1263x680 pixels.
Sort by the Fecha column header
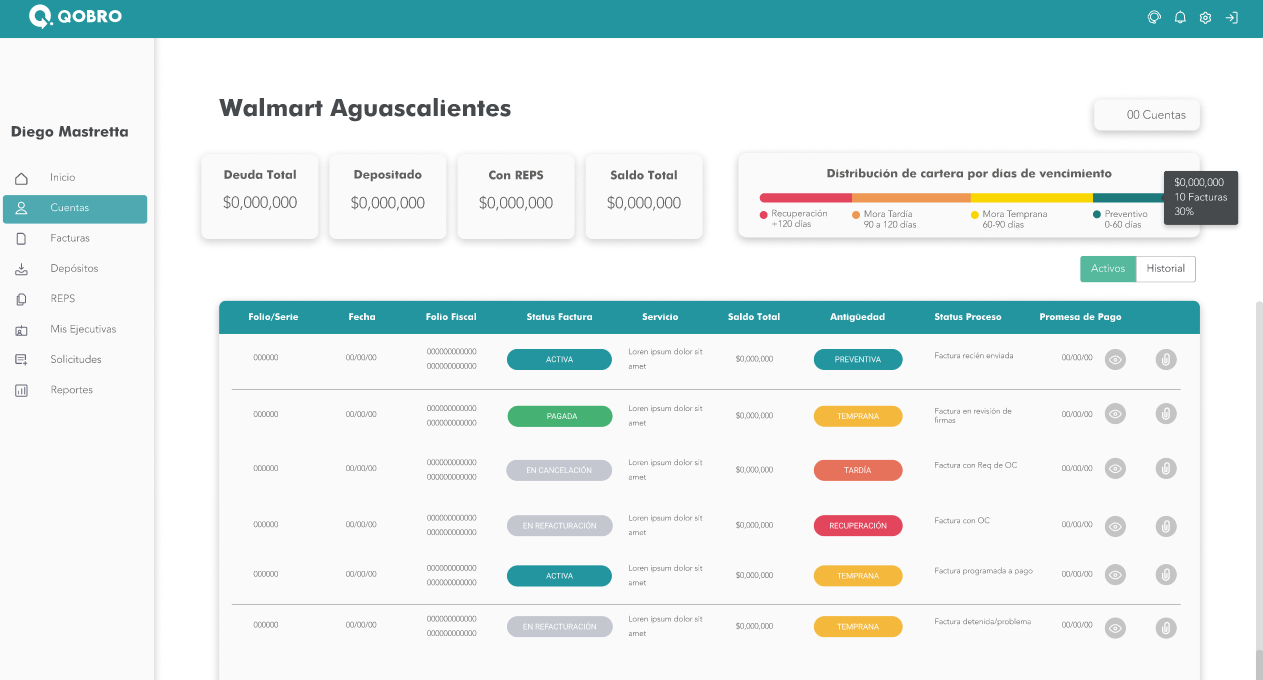point(362,317)
